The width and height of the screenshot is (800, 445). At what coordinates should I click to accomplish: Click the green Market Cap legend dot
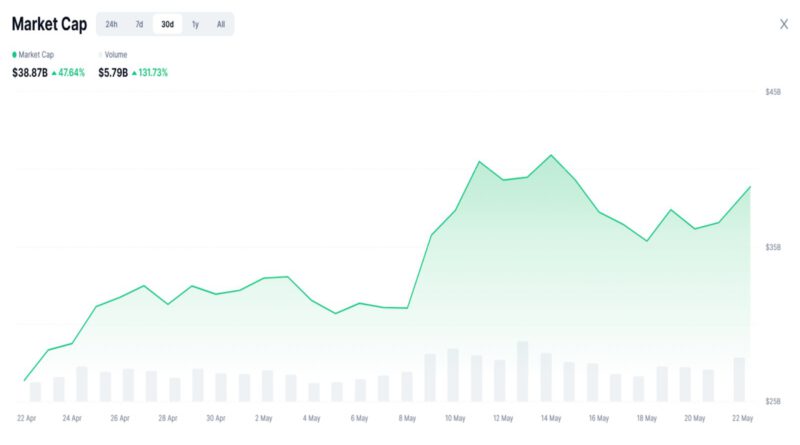coord(14,55)
